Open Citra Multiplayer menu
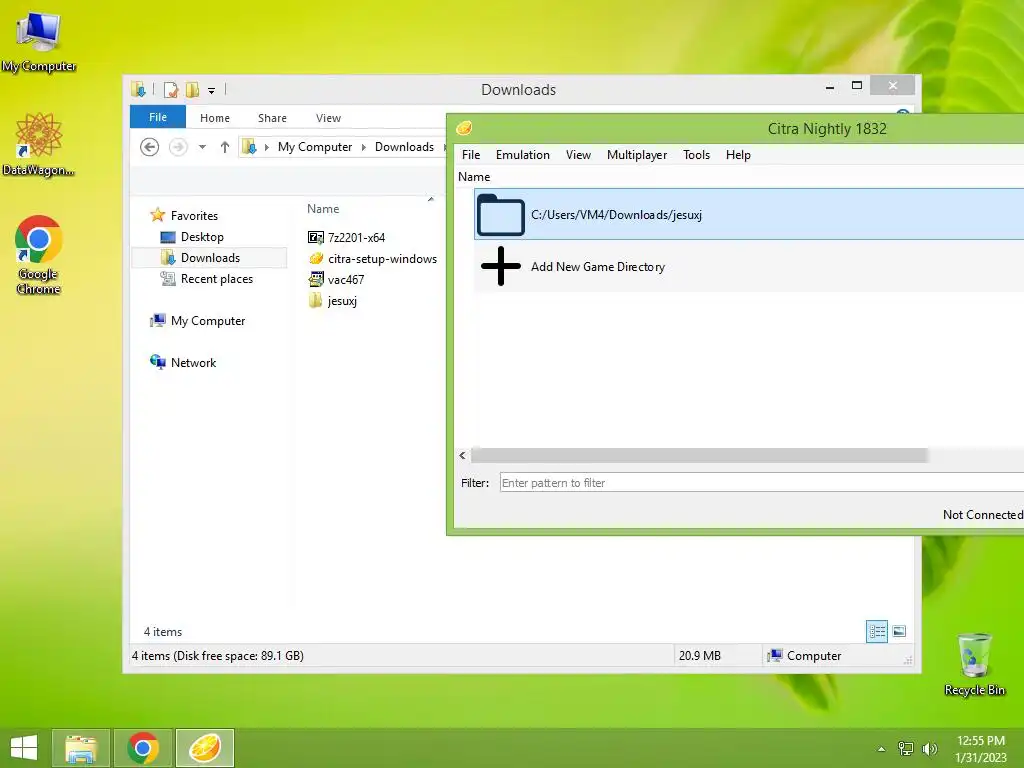Image resolution: width=1024 pixels, height=768 pixels. tap(637, 155)
